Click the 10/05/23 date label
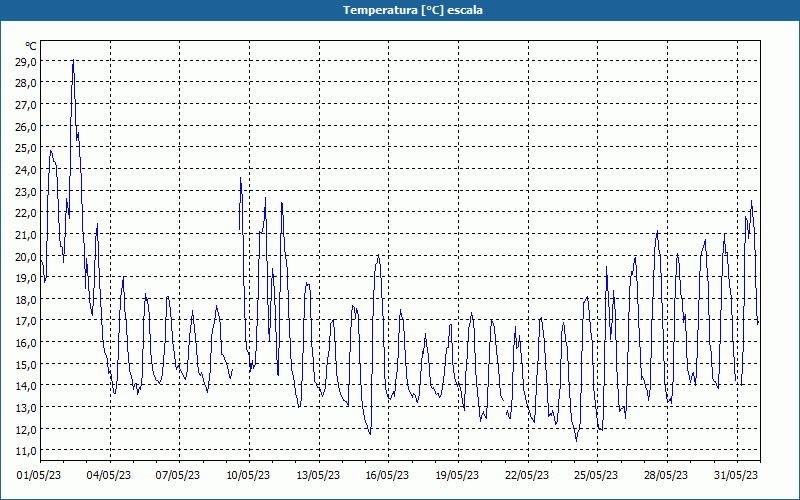 248,475
